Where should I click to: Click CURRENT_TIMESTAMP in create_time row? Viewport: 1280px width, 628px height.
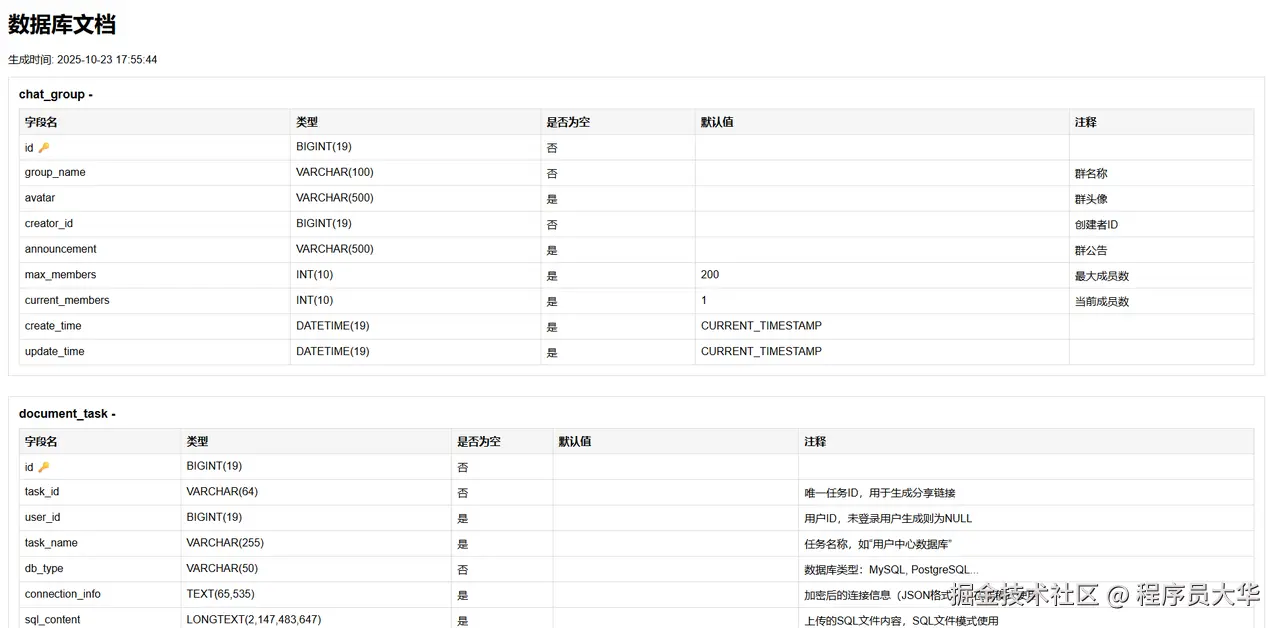(x=762, y=326)
